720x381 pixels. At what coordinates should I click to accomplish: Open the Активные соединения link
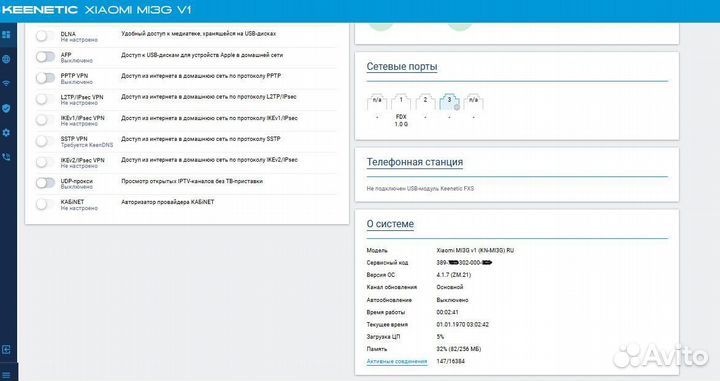397,362
